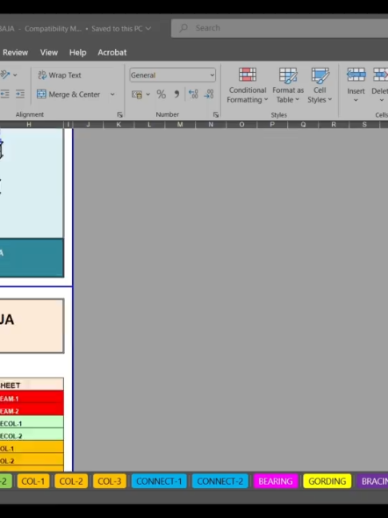The image size is (388, 518).
Task: Click the HEET header cell
Action: (32, 385)
